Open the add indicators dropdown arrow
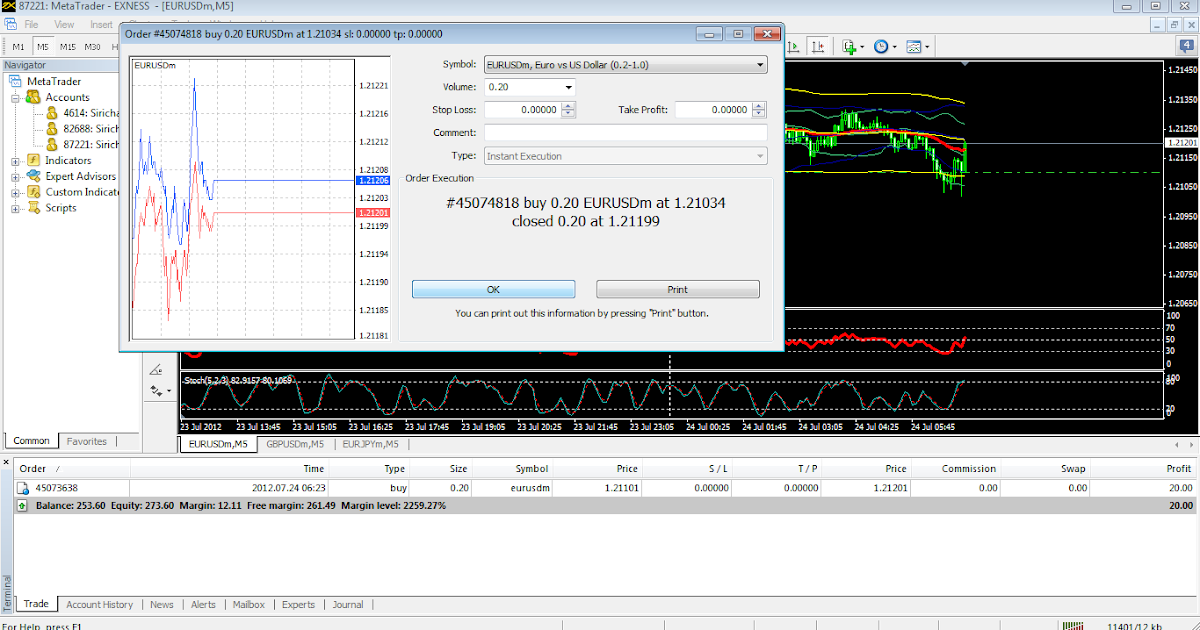The height and width of the screenshot is (630, 1200). click(x=862, y=47)
